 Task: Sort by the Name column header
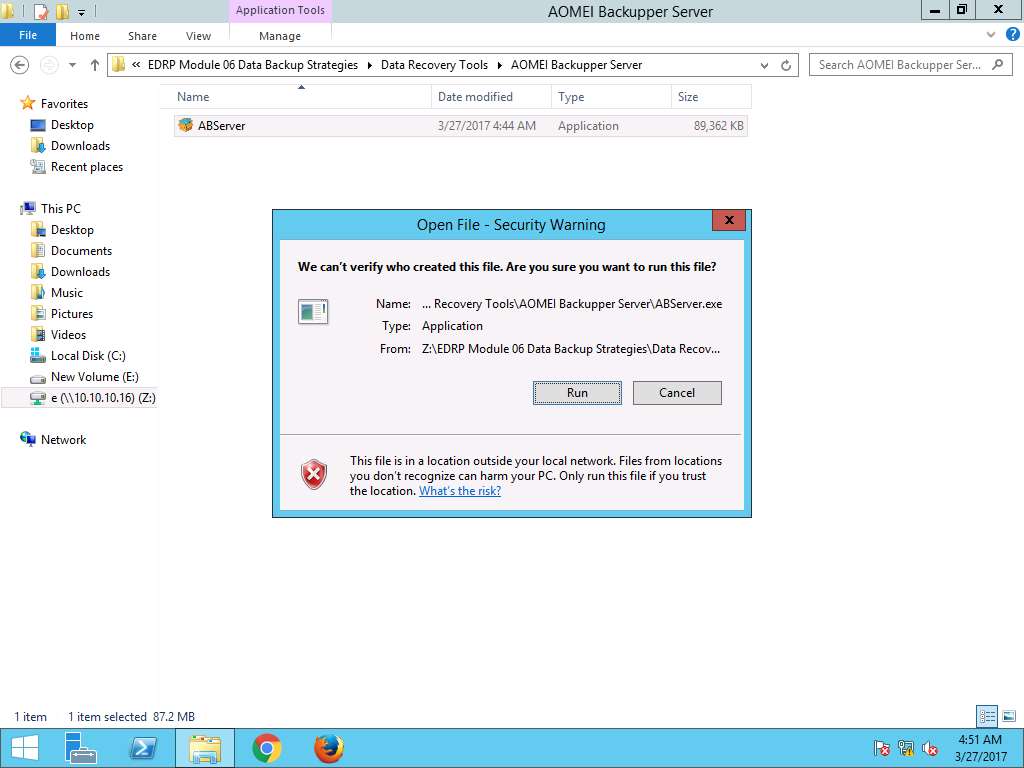pos(297,97)
